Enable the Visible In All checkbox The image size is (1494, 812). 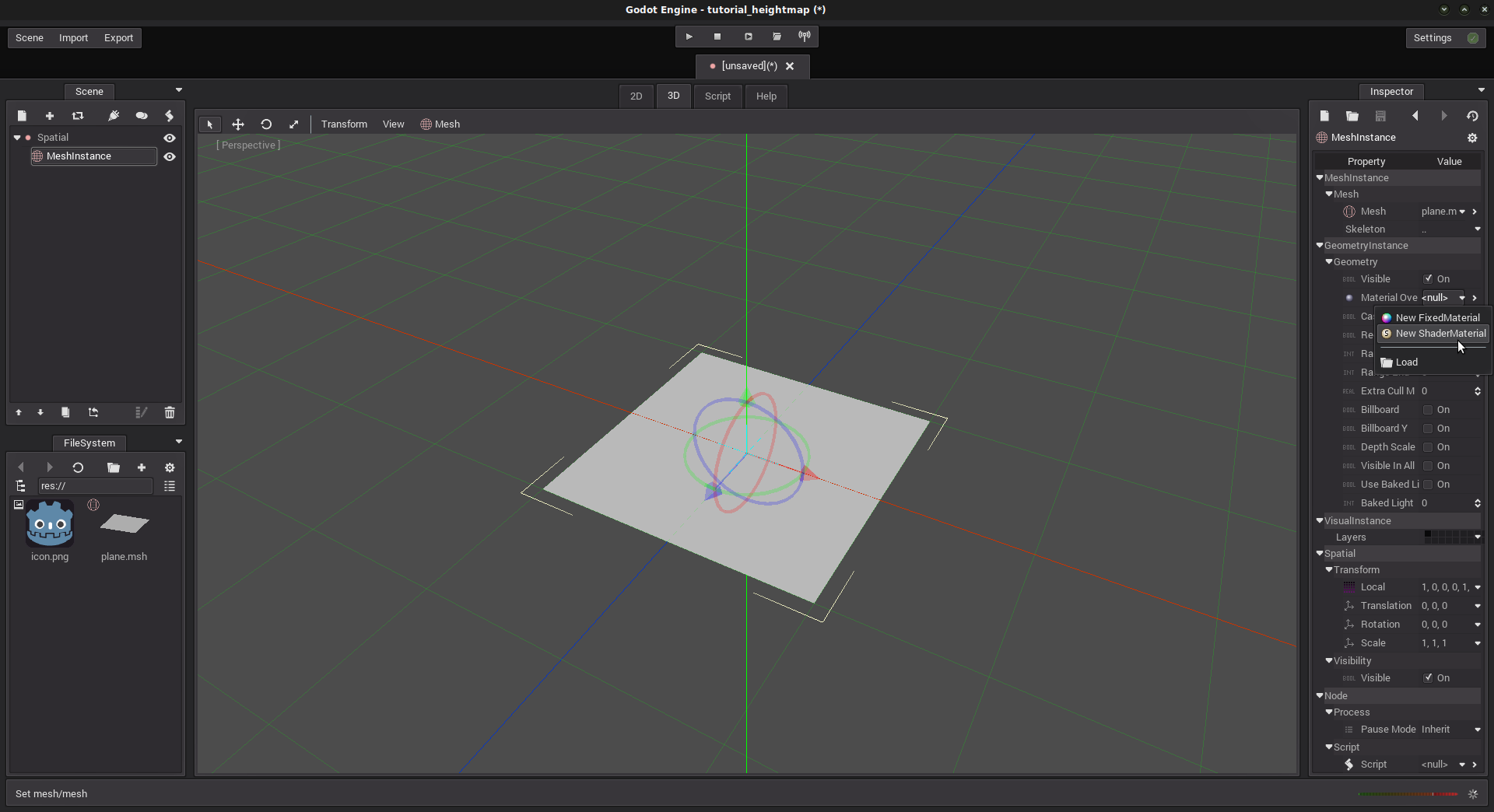point(1428,466)
